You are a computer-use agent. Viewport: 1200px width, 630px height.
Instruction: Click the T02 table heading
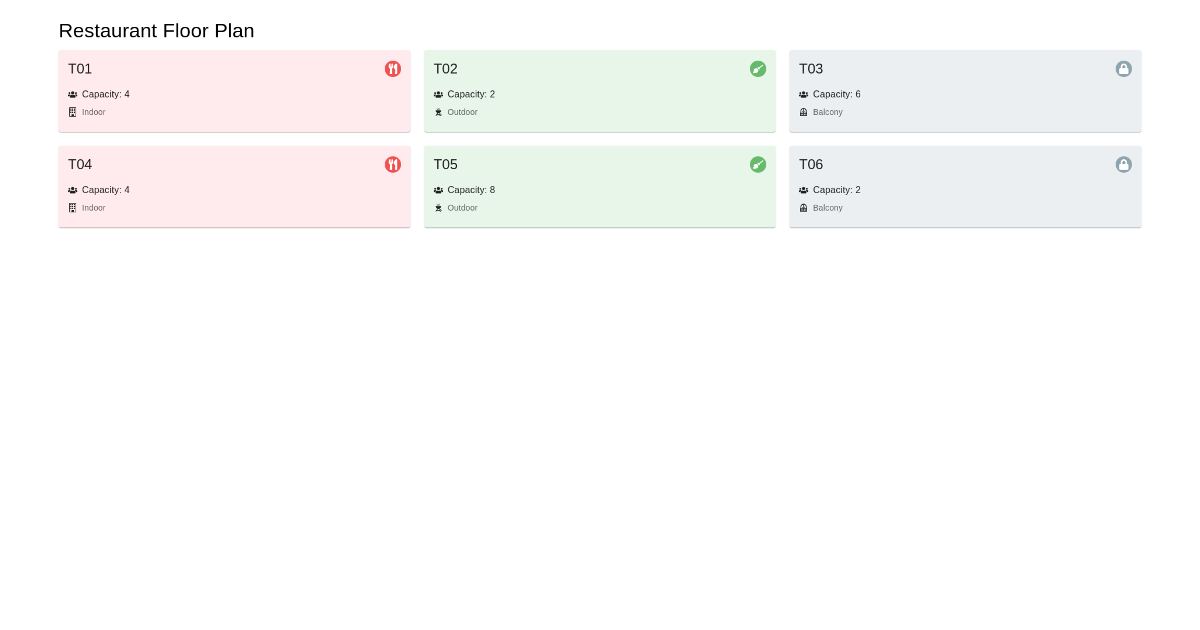click(445, 69)
